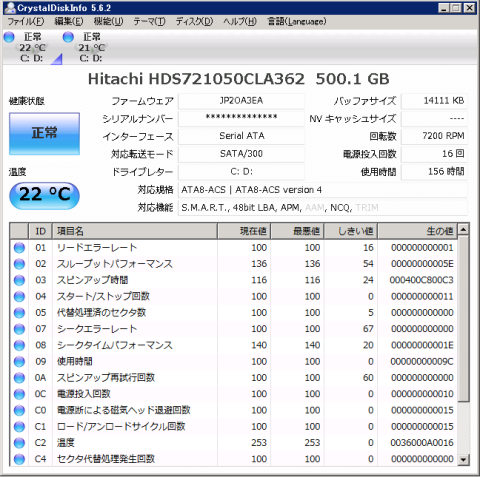This screenshot has height=477, width=480.
Task: Select the first disk at 22 °C
Action: [32, 47]
